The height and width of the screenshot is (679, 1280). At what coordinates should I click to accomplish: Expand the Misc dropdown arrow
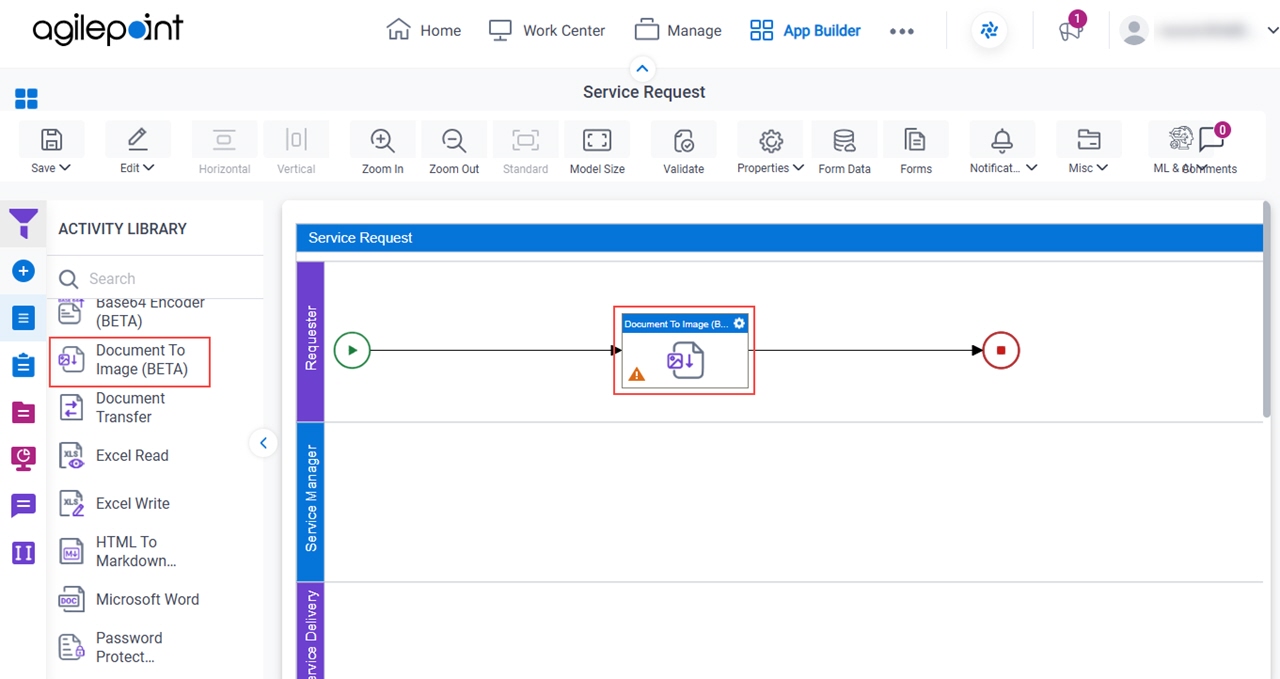pos(1102,168)
